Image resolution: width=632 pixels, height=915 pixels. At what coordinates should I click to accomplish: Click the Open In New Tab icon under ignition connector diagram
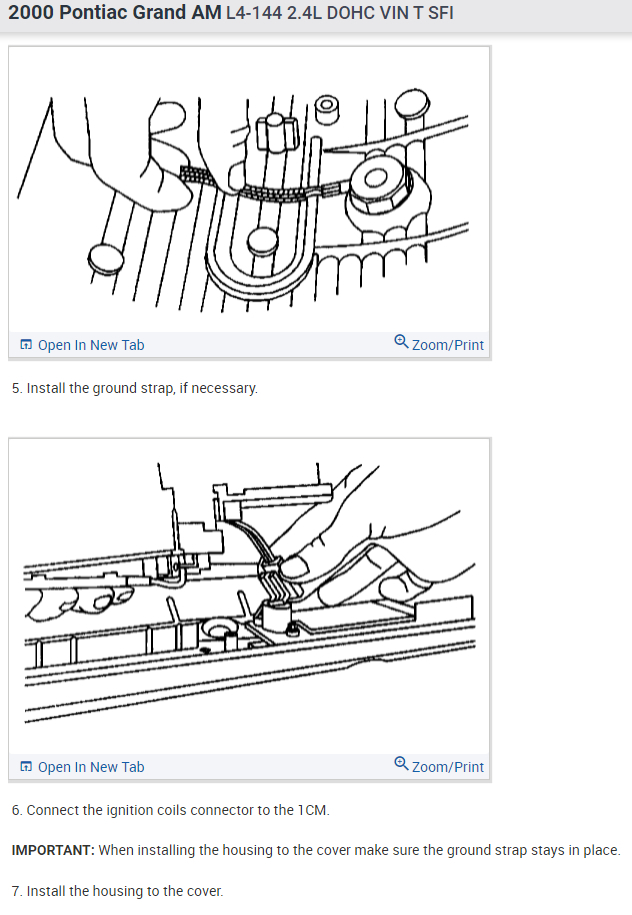pos(26,766)
